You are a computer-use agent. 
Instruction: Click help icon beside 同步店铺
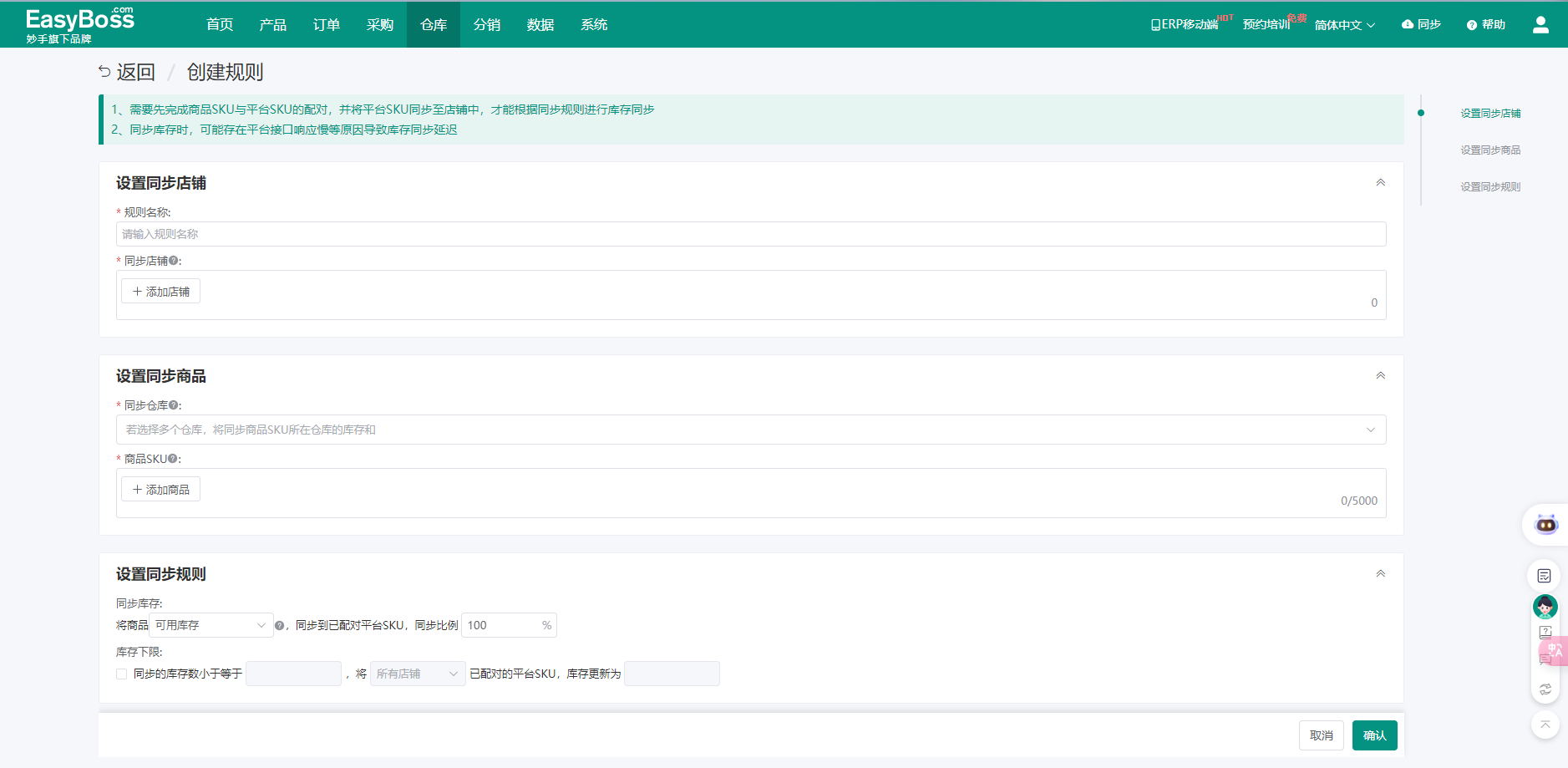(x=174, y=261)
